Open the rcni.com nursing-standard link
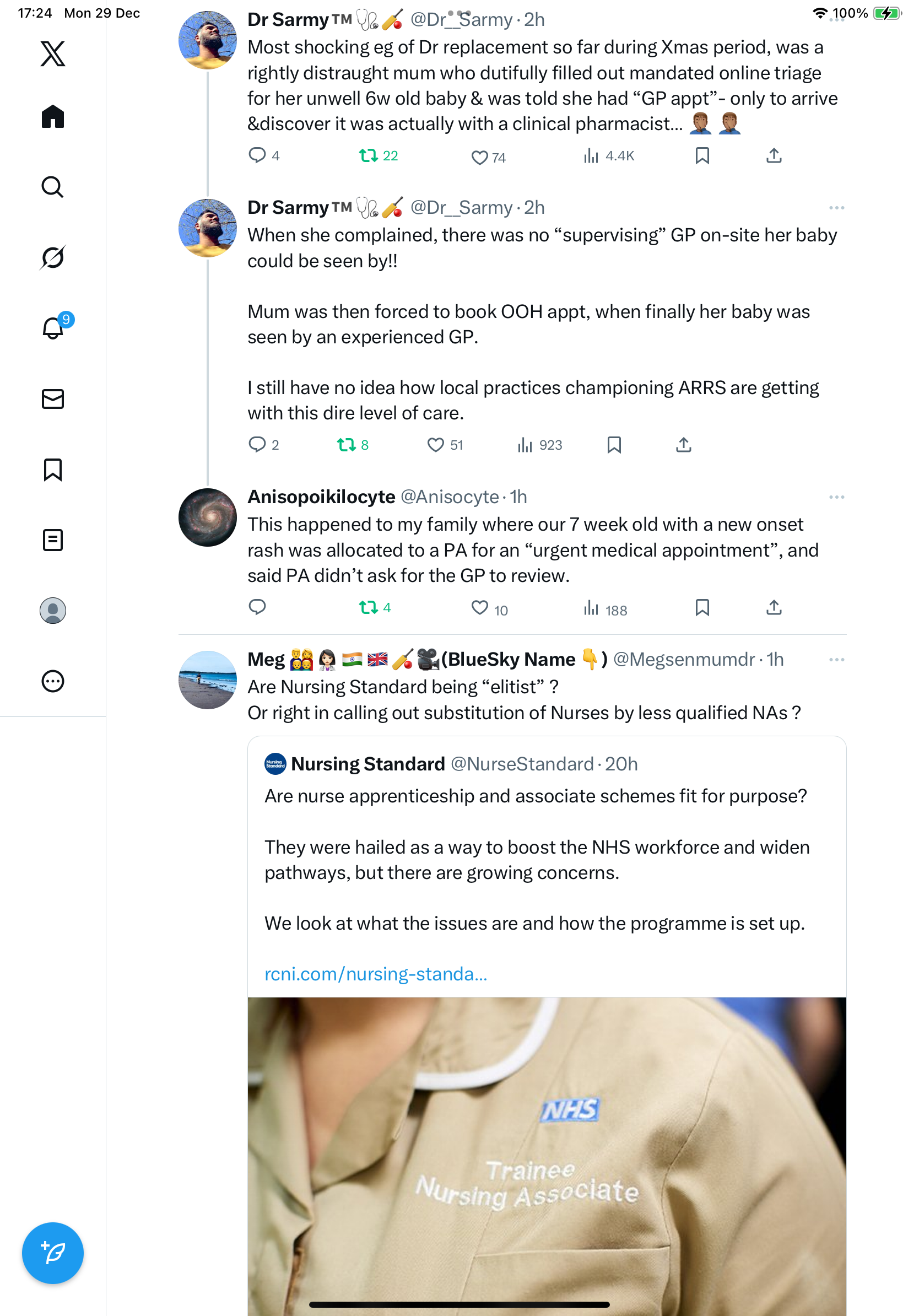Viewport: 919px width, 1316px height. point(376,974)
